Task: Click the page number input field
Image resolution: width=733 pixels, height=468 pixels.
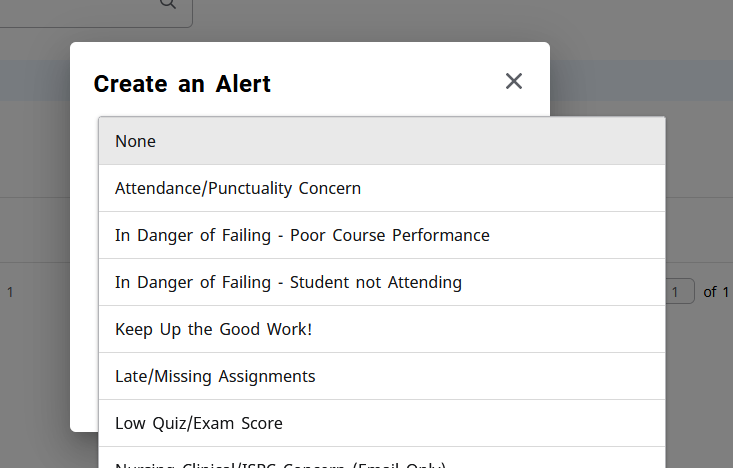Action: (680, 292)
